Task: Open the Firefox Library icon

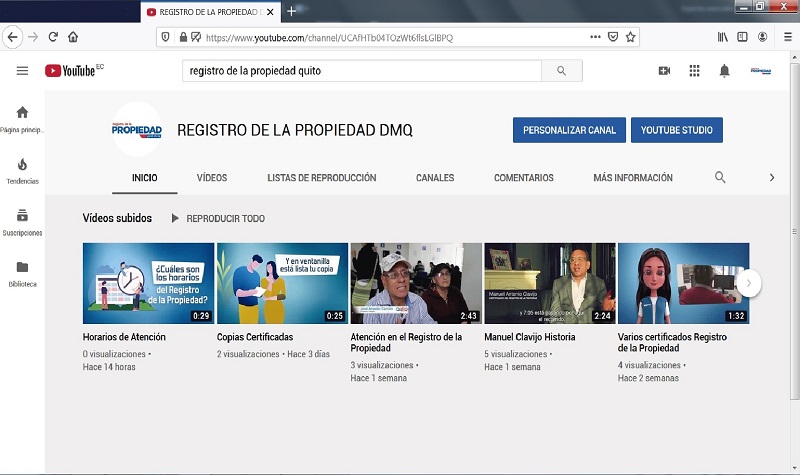Action: click(722, 37)
